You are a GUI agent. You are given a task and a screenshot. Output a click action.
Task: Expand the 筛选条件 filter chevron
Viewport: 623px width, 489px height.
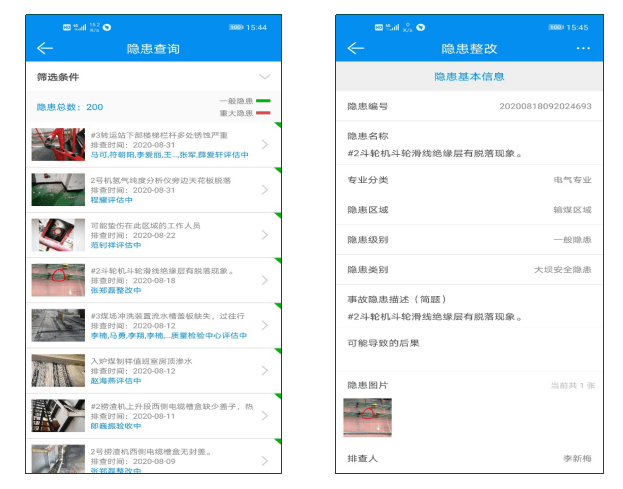(x=264, y=77)
